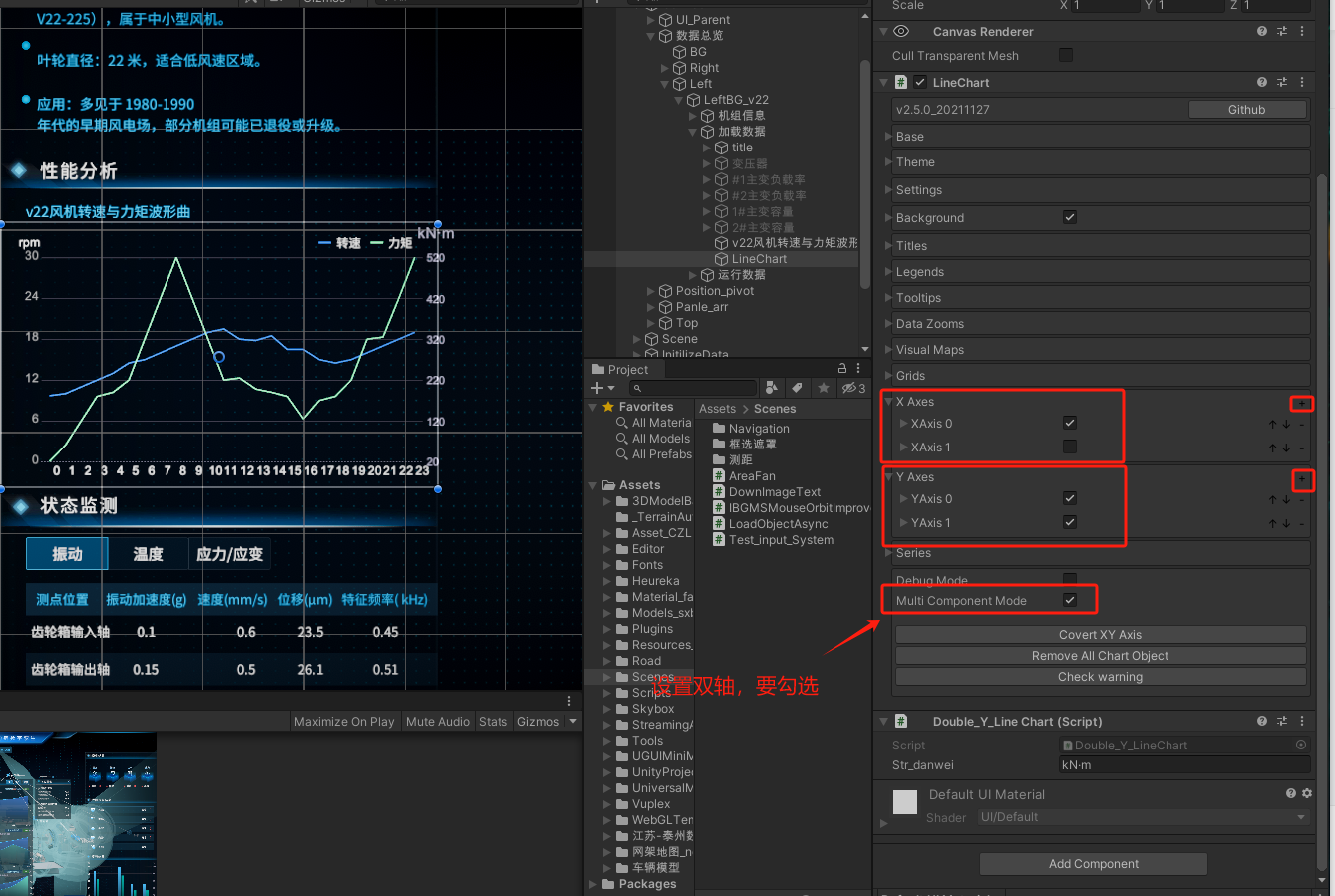Open the Project panel search filter by type icon

(x=771, y=387)
